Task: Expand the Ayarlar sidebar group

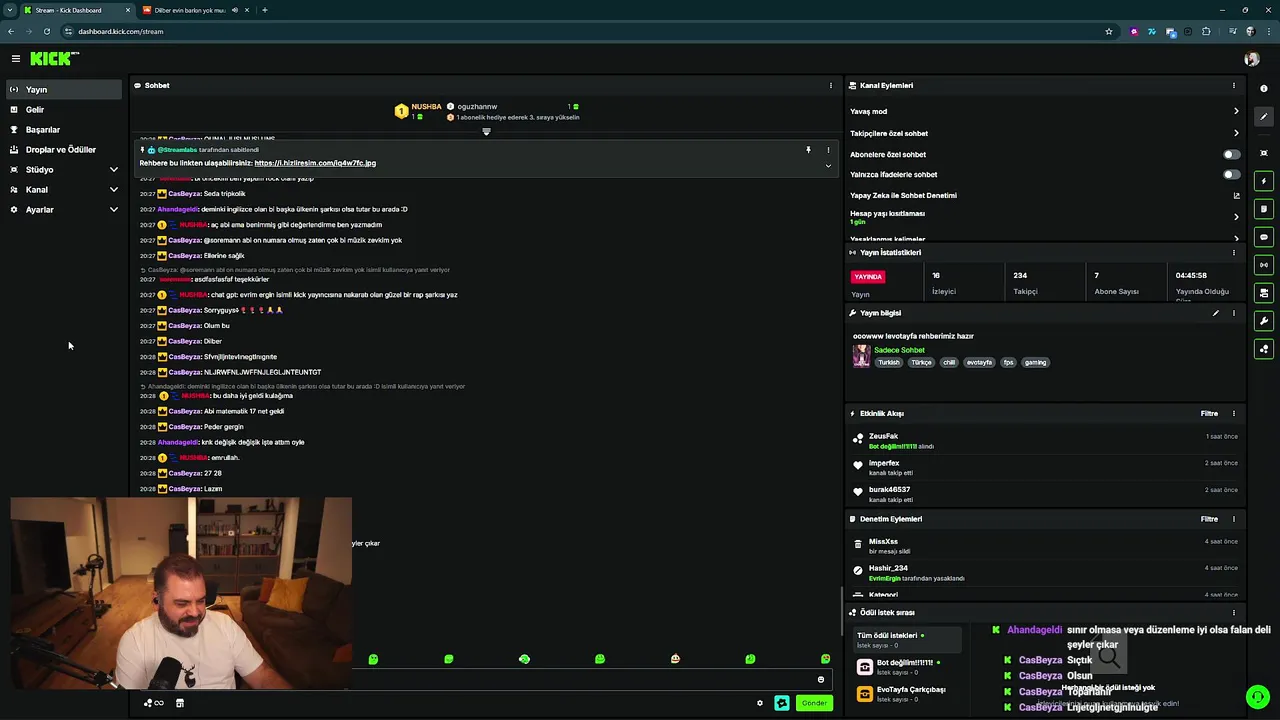Action: coord(64,209)
